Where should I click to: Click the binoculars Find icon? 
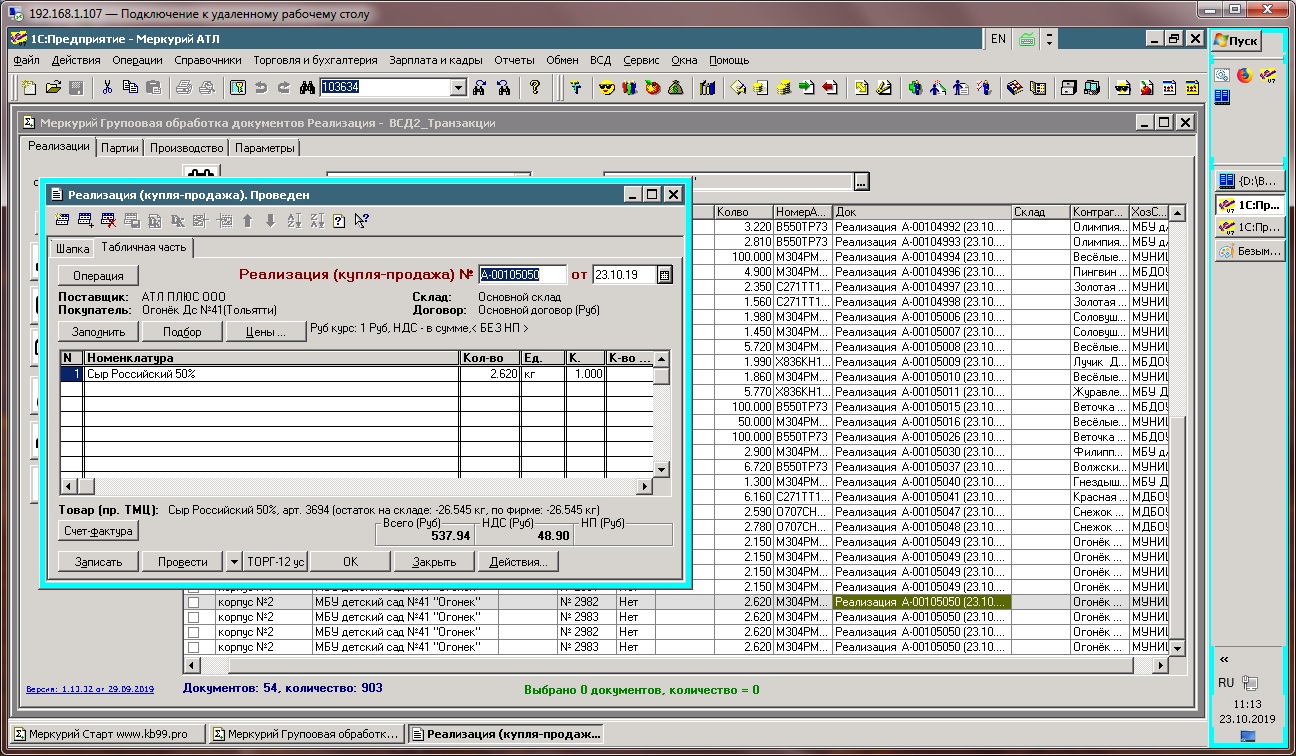[307, 88]
